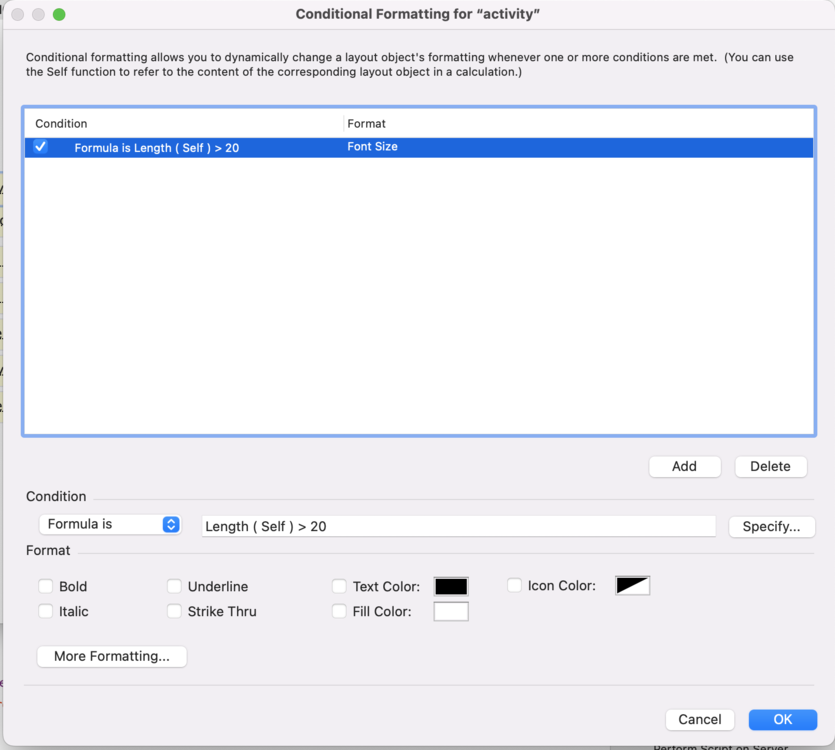Click the Format column header
This screenshot has height=750, width=835.
point(367,123)
